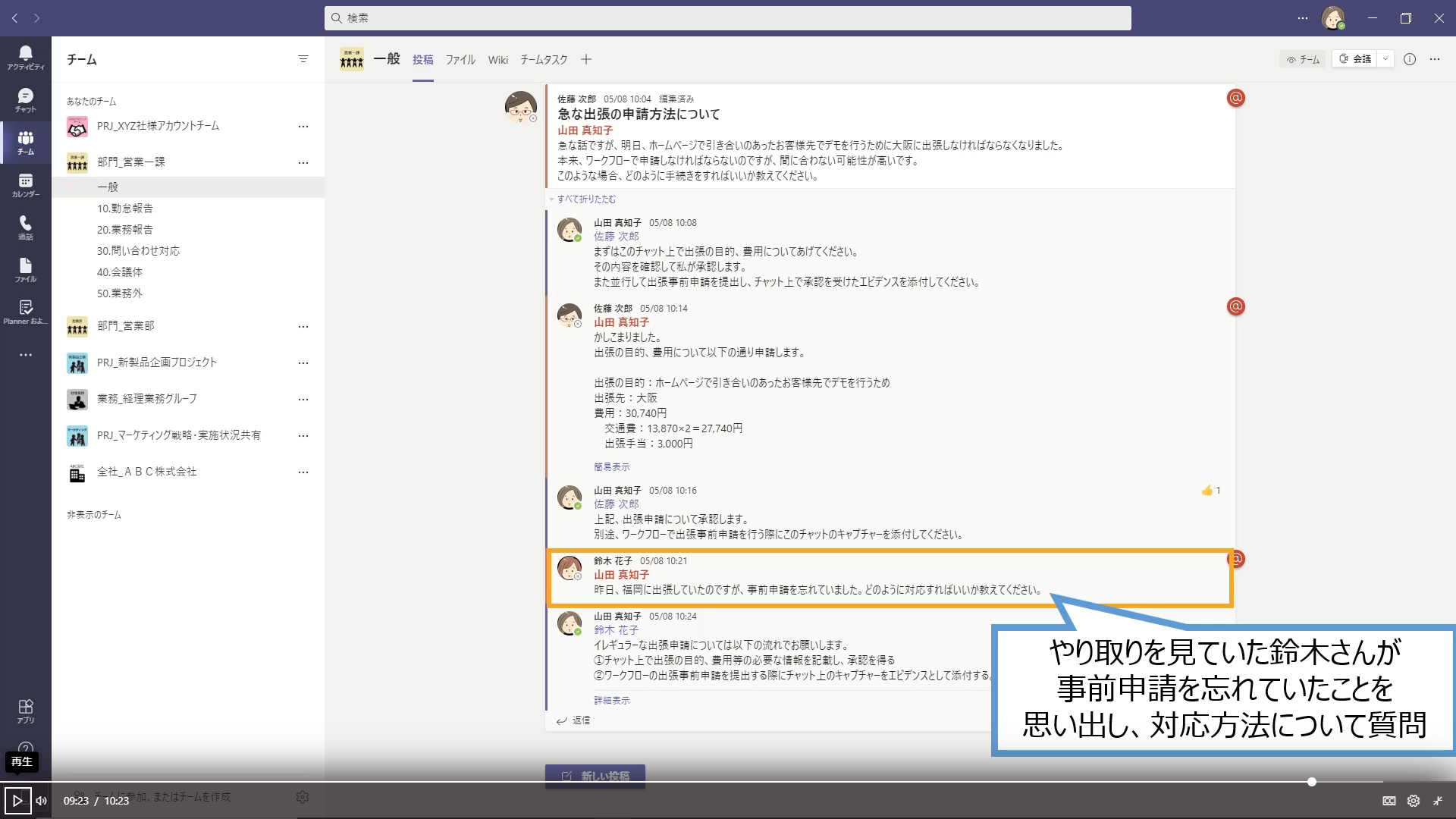
Task: Open video player settings gear
Action: 1414,801
